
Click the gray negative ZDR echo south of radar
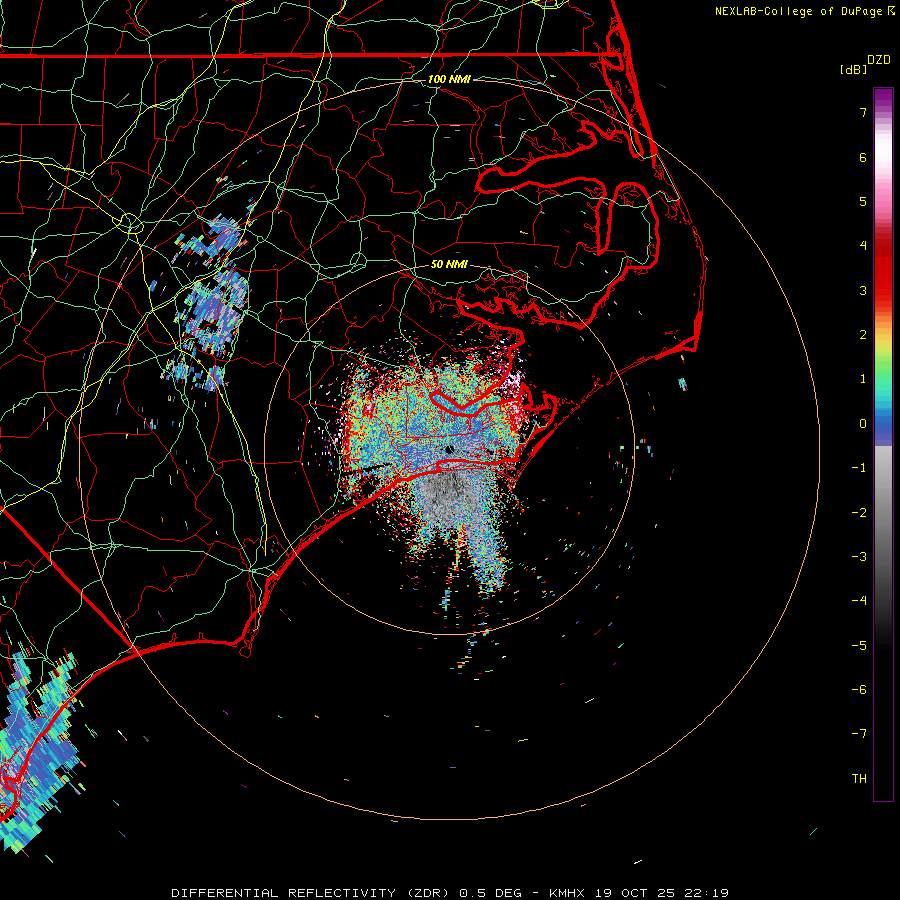449,496
